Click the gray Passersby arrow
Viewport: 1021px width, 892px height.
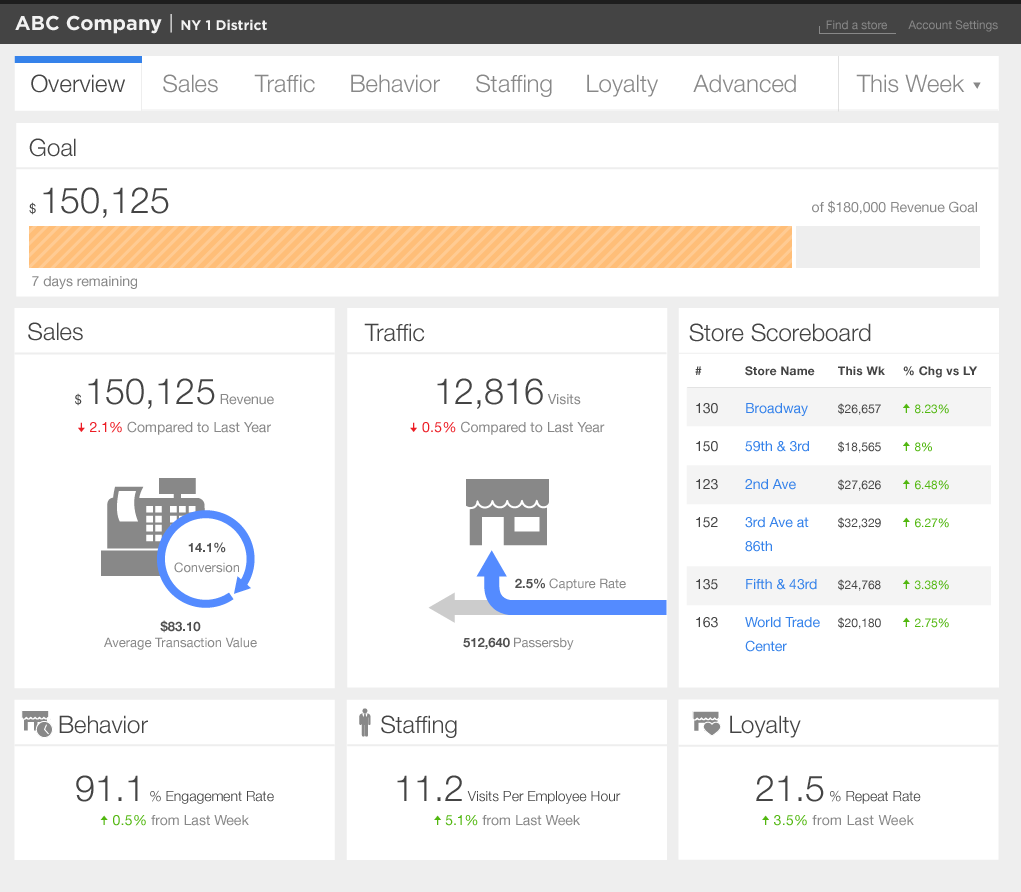click(459, 607)
